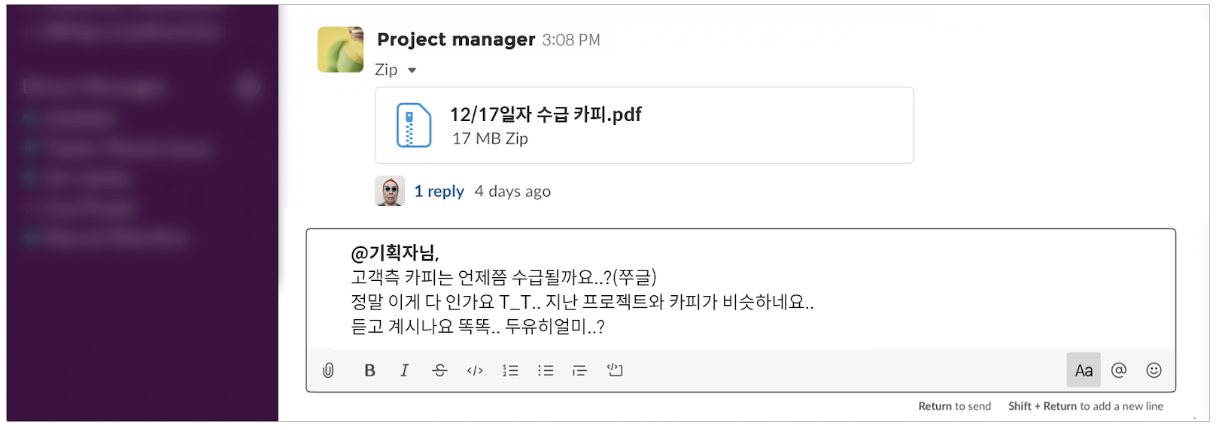Apply blockquote indent formatting
Viewport: 1220px width, 430px height.
pyautogui.click(x=580, y=370)
